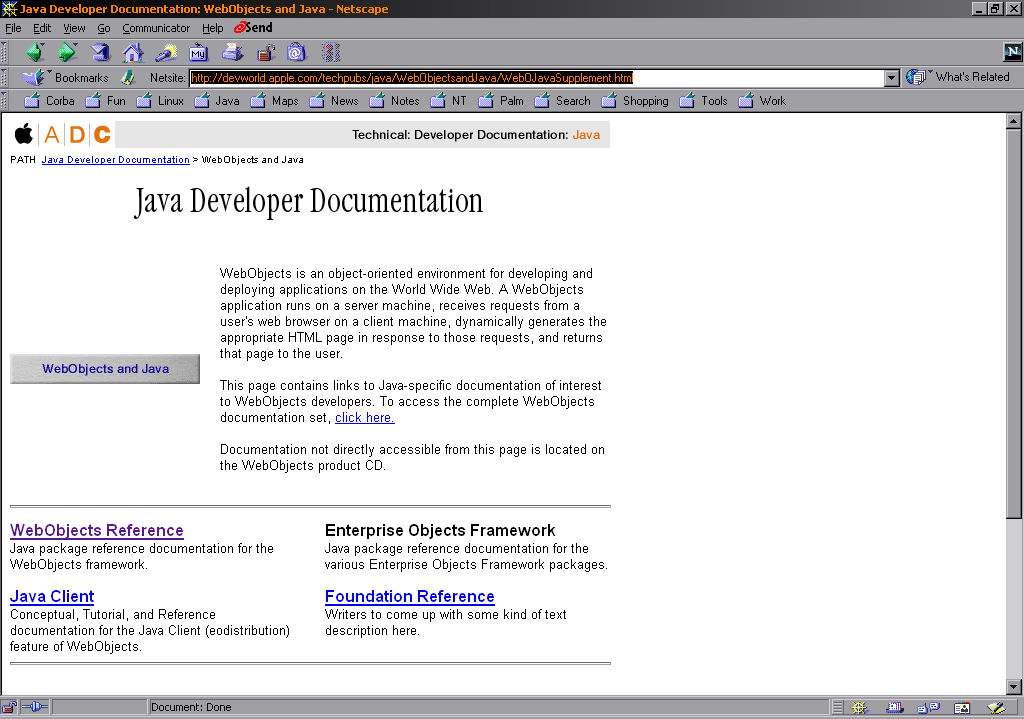This screenshot has height=719, width=1024.
Task: Click the status bar security lock icon
Action: click(x=9, y=707)
